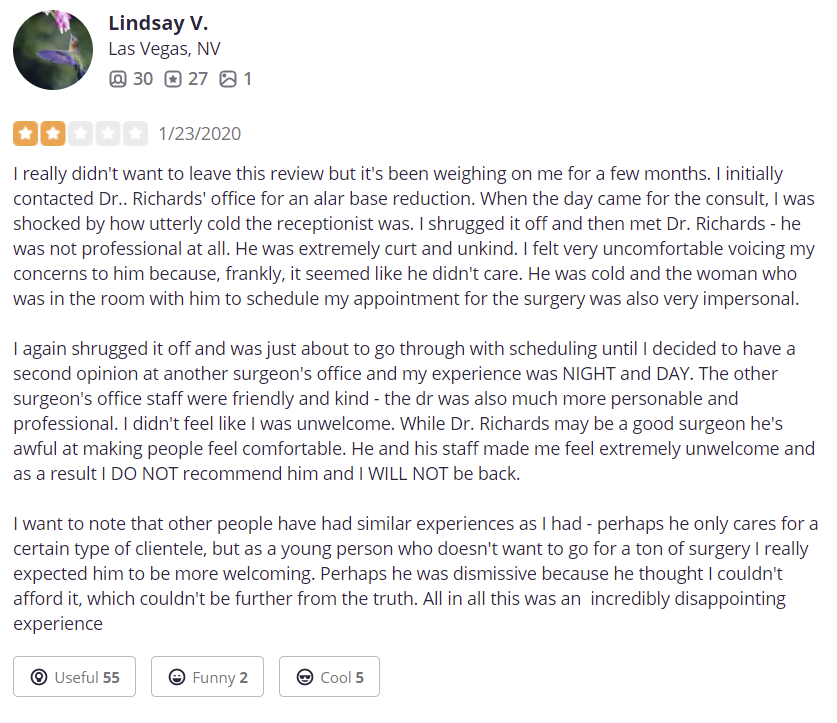This screenshot has width=837, height=723.
Task: Click the Funny laughing face icon
Action: point(177,677)
